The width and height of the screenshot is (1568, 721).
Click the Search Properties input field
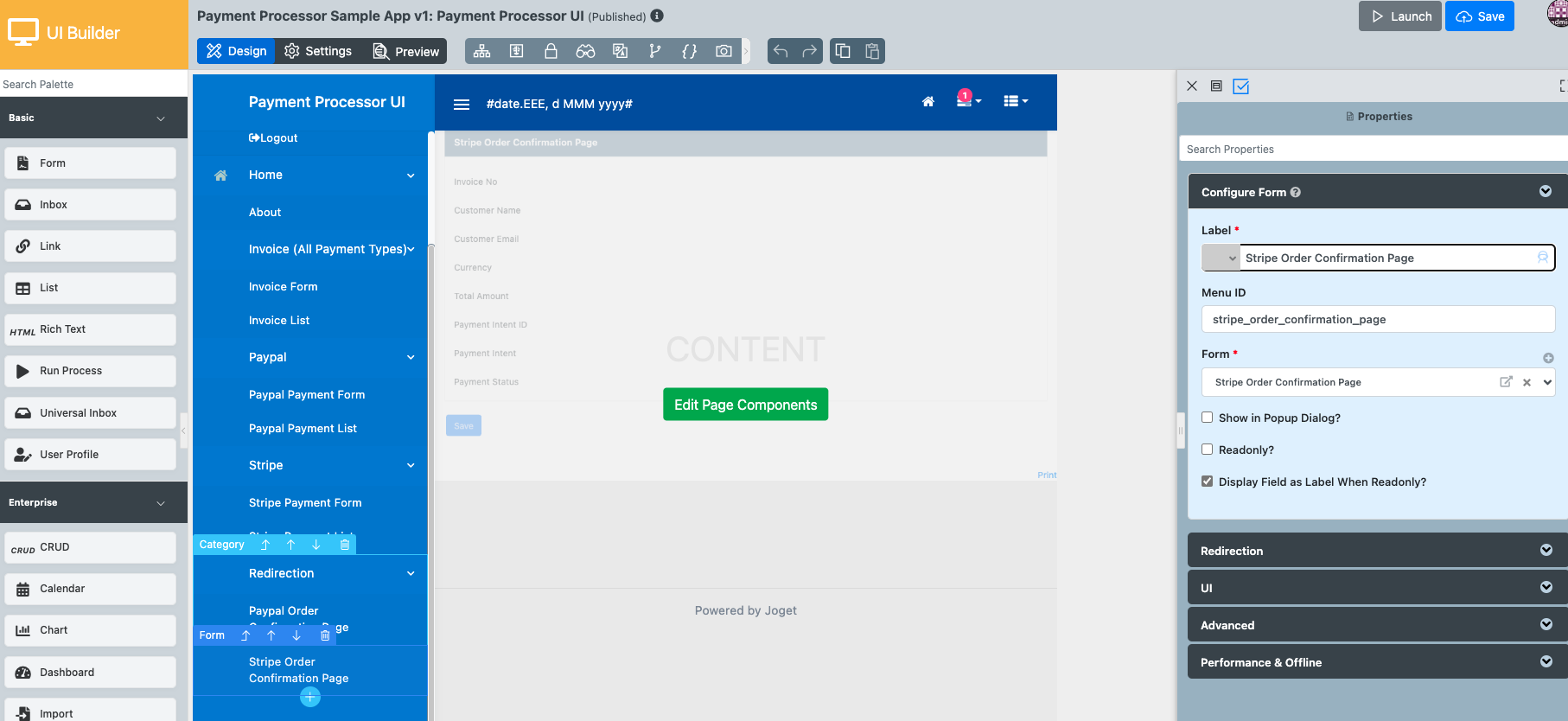(x=1374, y=149)
